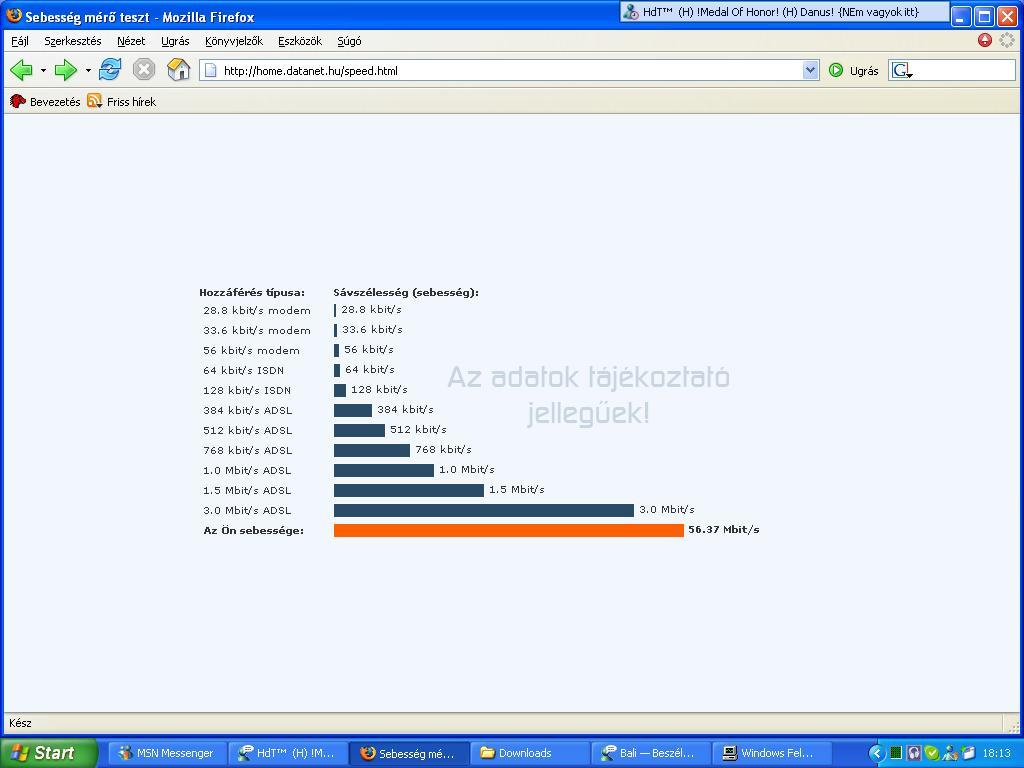Click the green Forward arrow button
This screenshot has width=1024, height=768.
[x=66, y=70]
